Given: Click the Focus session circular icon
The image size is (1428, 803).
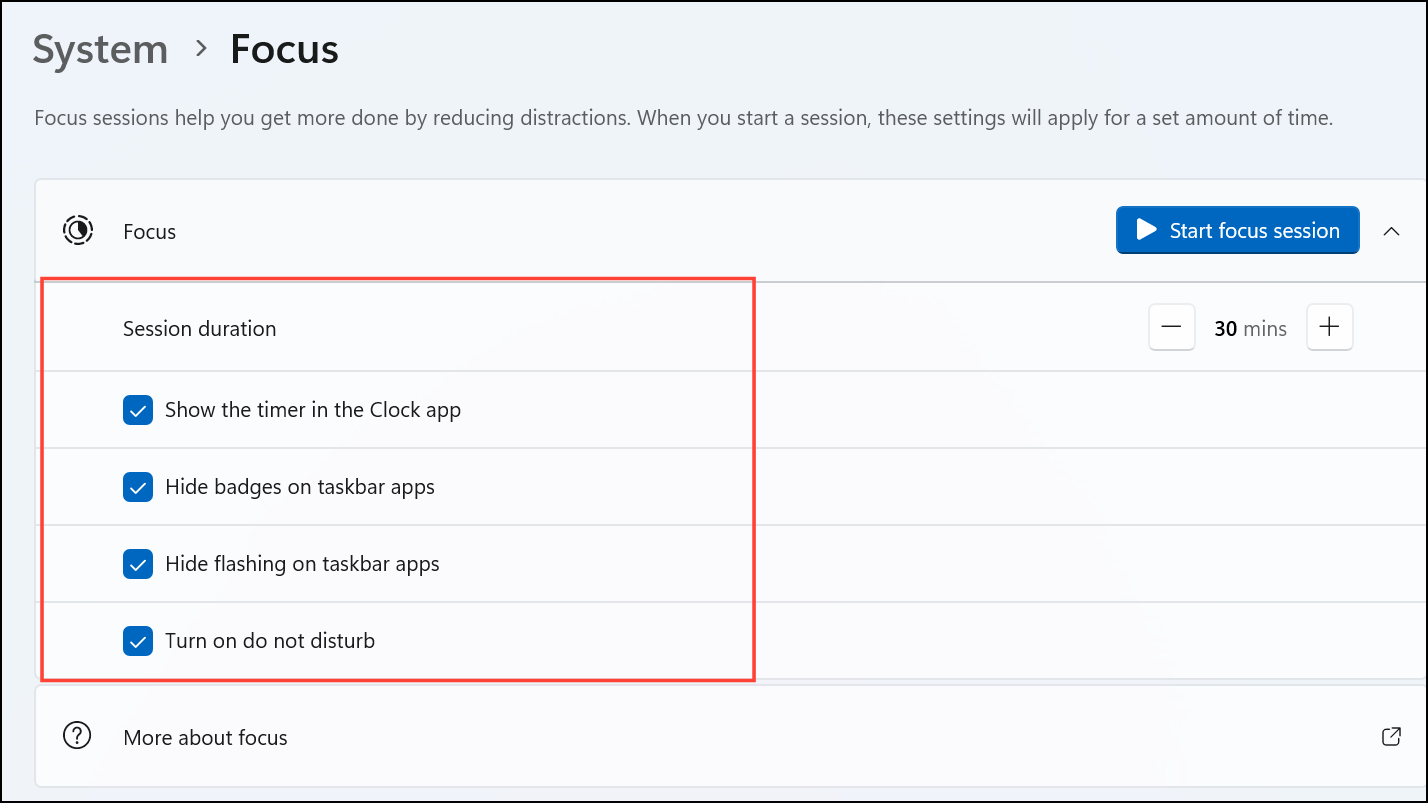Looking at the screenshot, I should [x=78, y=231].
